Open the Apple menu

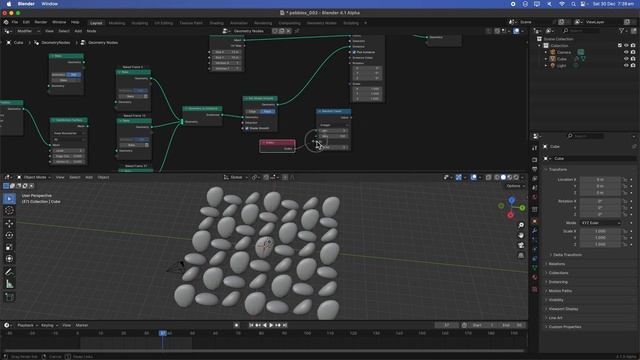[9, 4]
